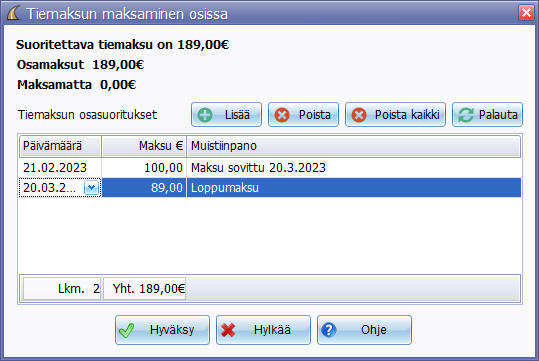
Task: Accept with the Hyväksy button
Action: (162, 330)
